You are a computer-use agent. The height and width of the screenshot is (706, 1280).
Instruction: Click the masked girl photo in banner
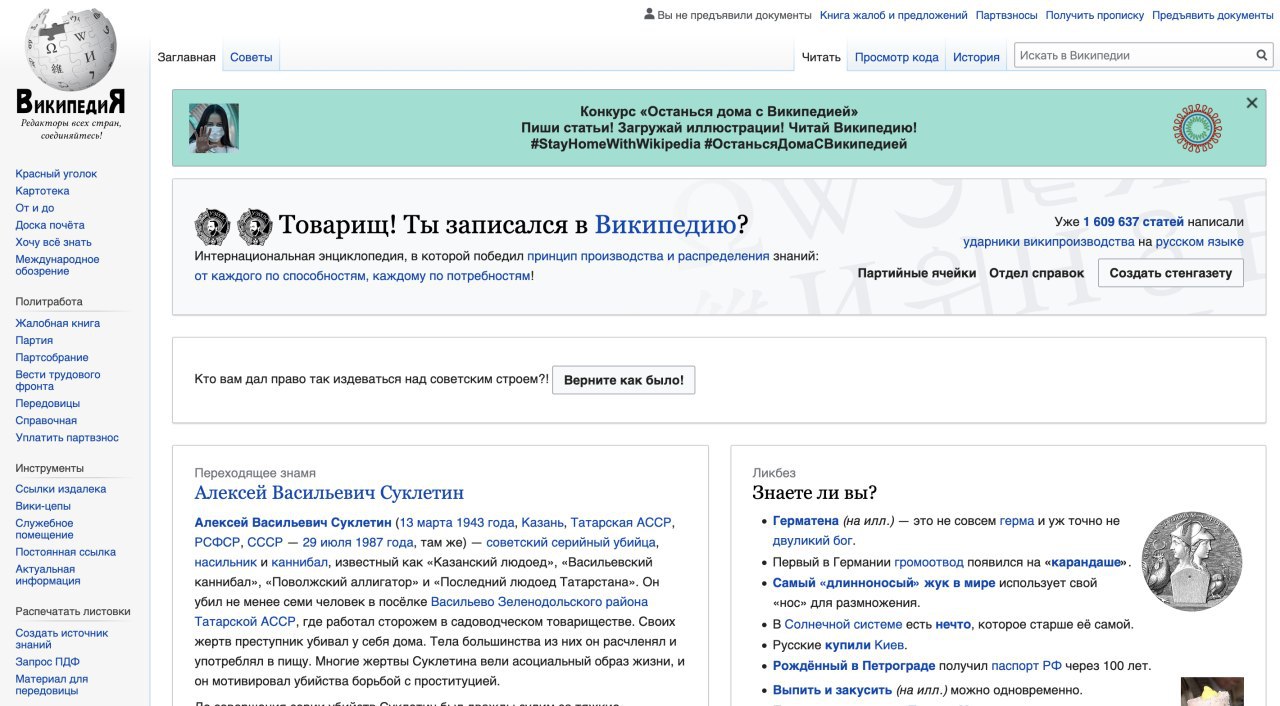214,128
